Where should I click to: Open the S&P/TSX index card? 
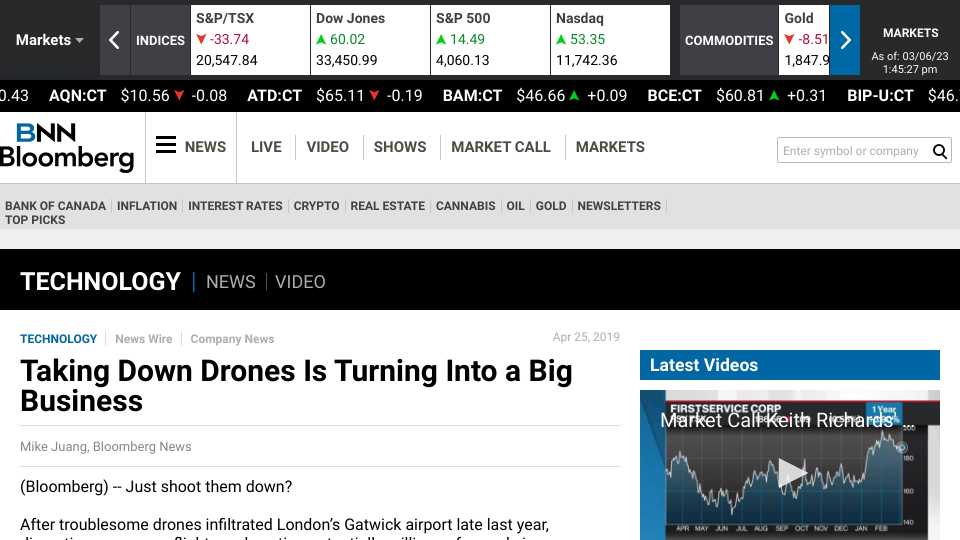coord(250,40)
